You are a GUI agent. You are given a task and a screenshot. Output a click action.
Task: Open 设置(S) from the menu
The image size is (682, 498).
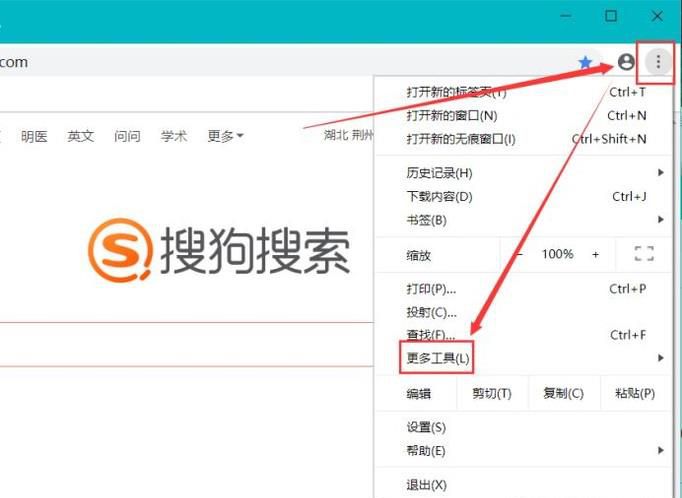(523, 428)
